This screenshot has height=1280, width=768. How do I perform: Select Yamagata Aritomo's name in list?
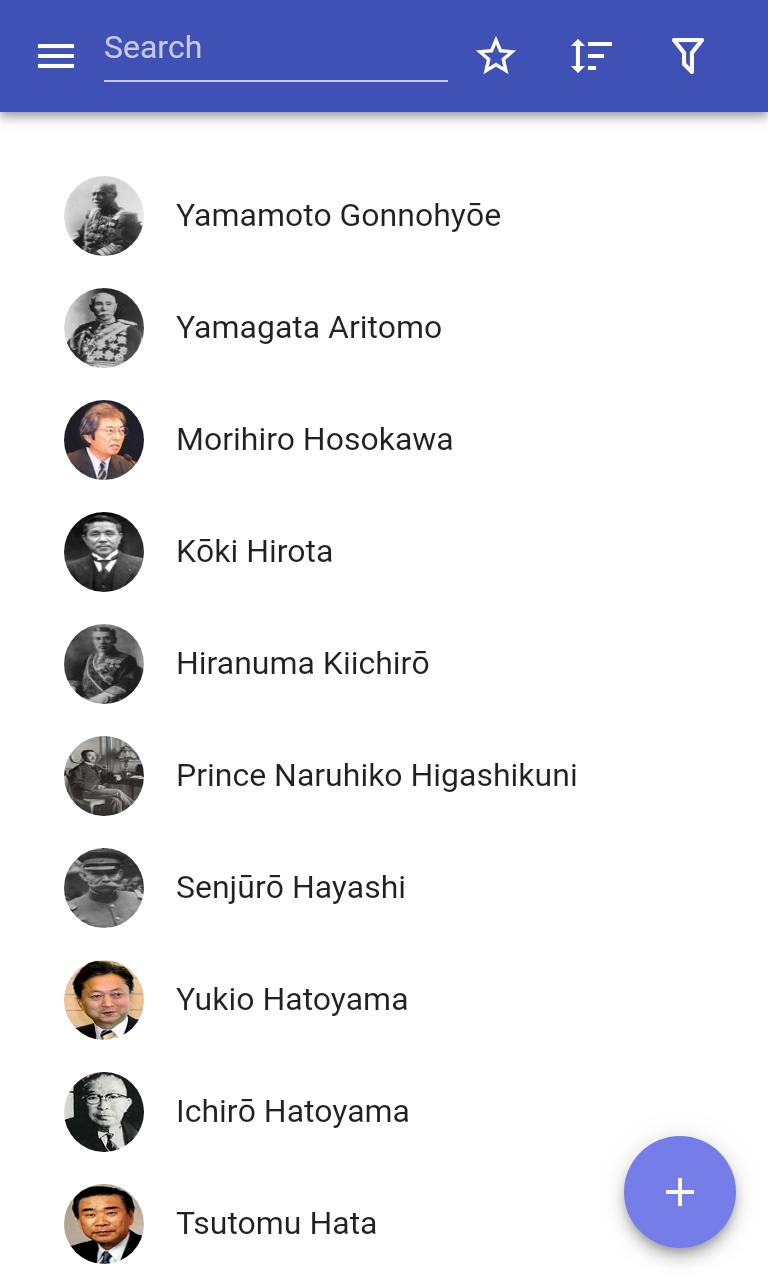coord(308,328)
